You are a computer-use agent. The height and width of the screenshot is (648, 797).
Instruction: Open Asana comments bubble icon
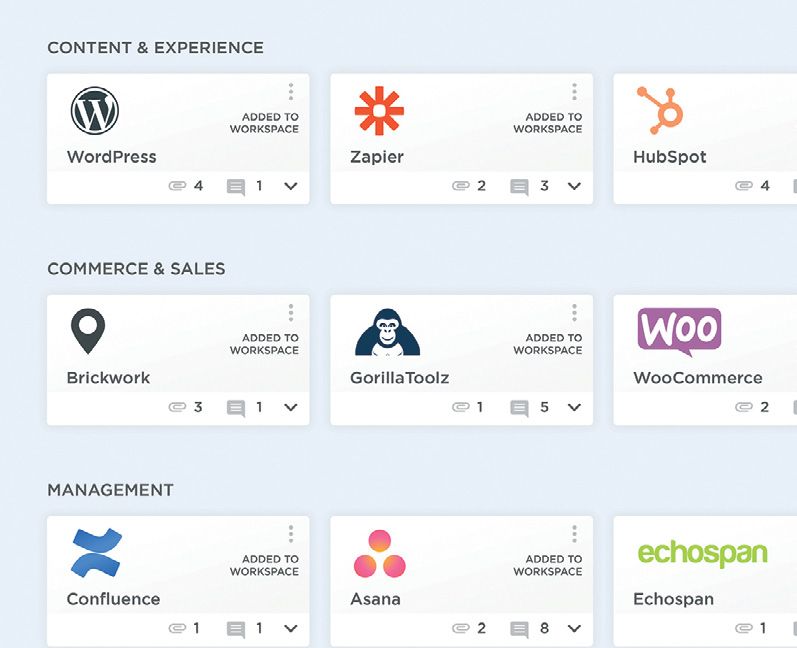519,629
